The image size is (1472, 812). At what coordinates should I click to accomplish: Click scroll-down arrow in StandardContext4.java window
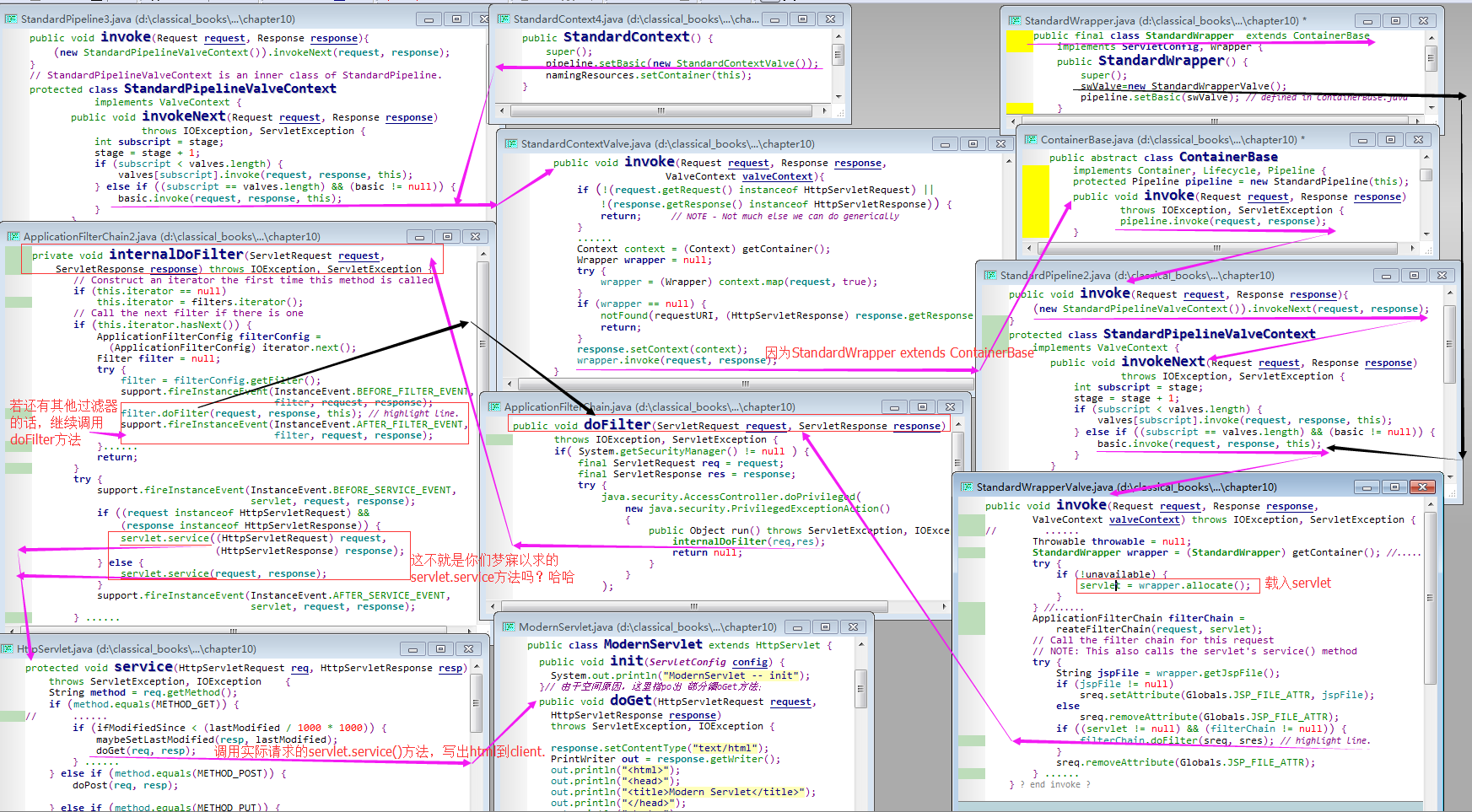(838, 96)
